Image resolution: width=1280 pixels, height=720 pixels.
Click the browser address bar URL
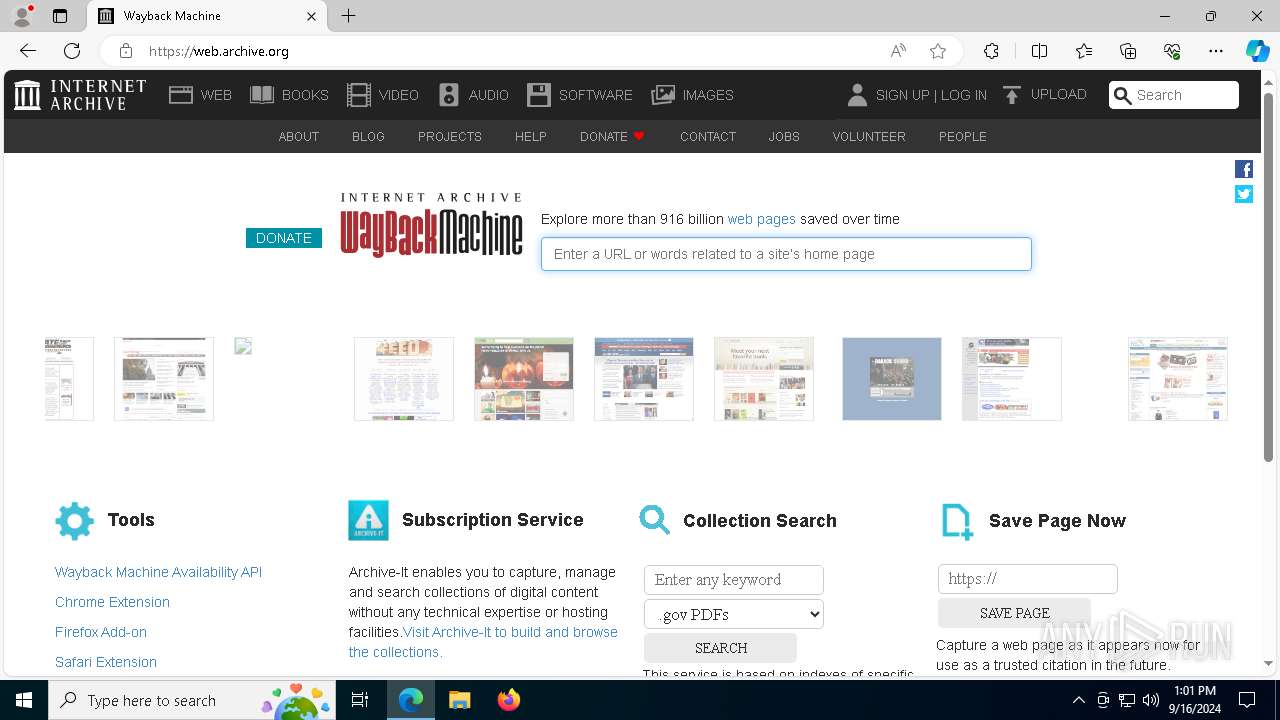click(219, 51)
